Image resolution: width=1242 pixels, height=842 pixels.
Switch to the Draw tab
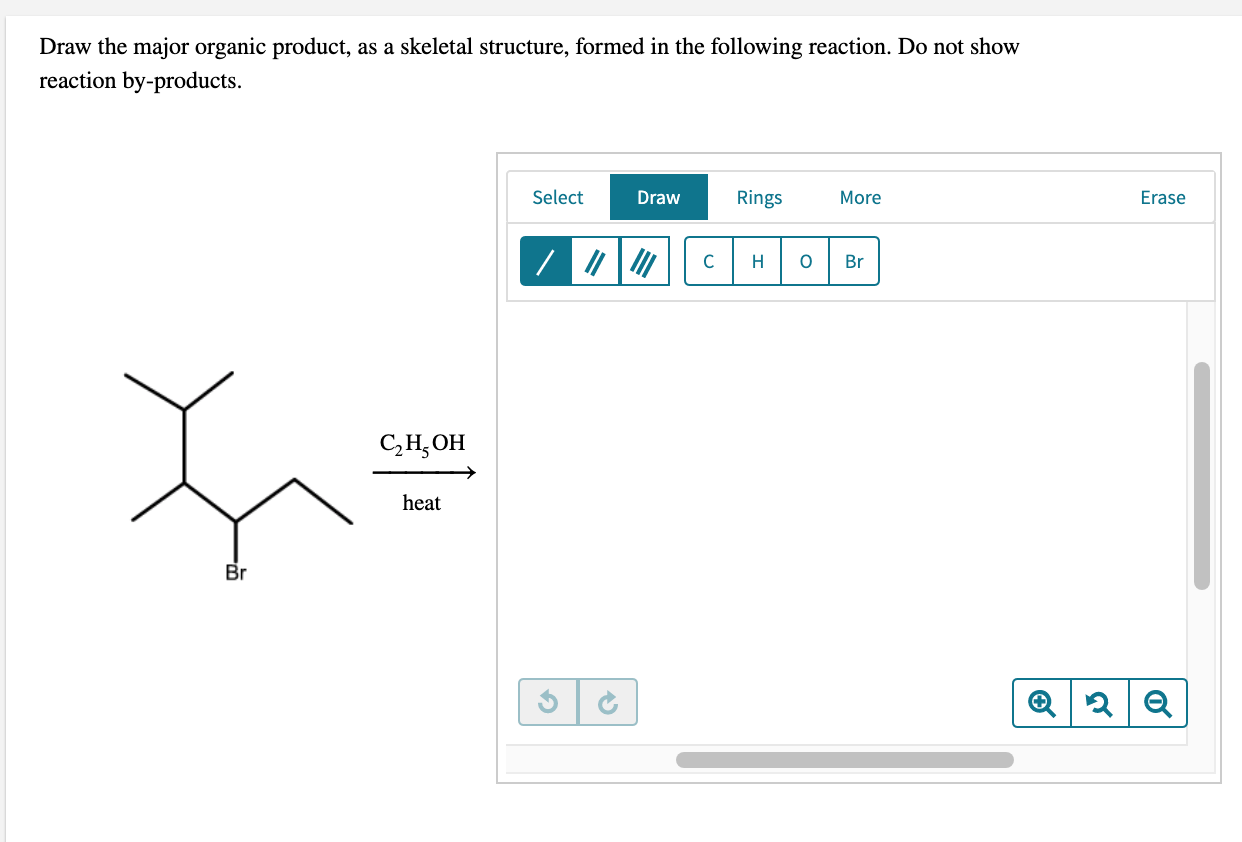coord(658,197)
